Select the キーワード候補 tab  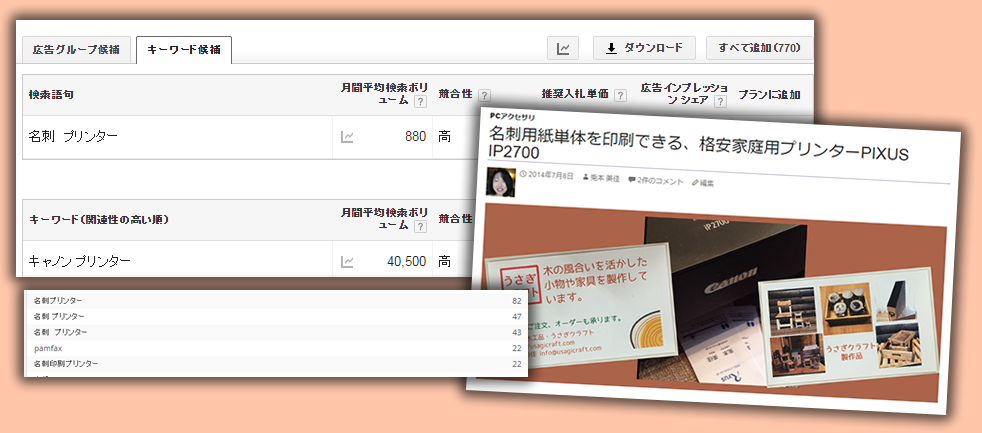pos(183,50)
